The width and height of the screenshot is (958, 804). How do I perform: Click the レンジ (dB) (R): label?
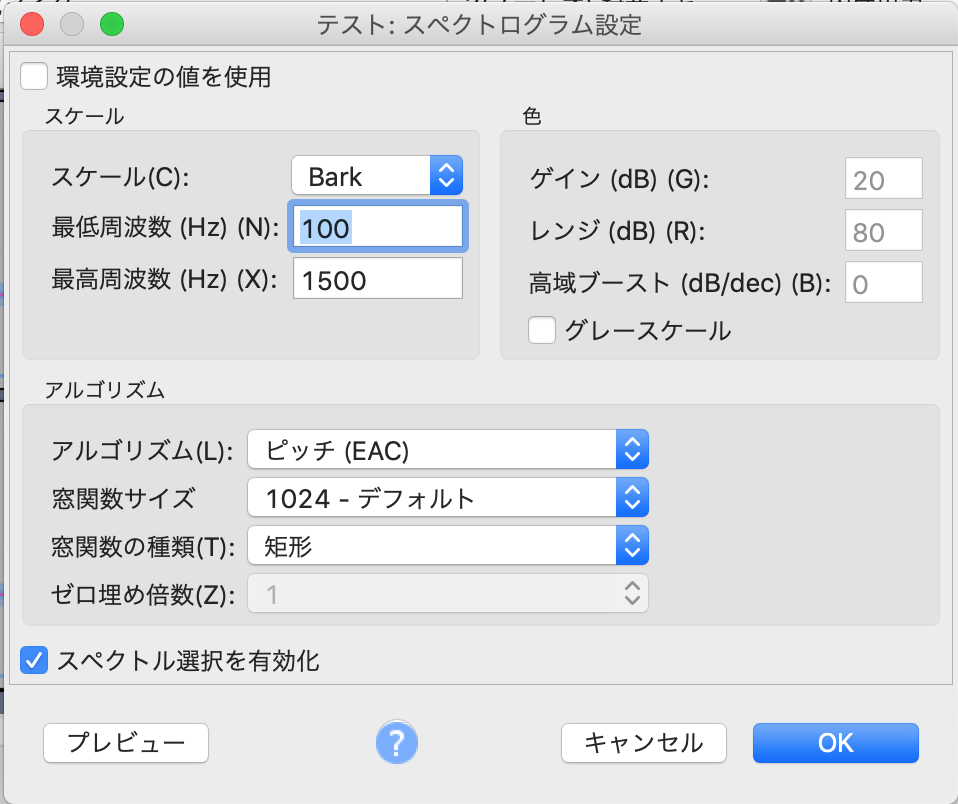point(617,232)
